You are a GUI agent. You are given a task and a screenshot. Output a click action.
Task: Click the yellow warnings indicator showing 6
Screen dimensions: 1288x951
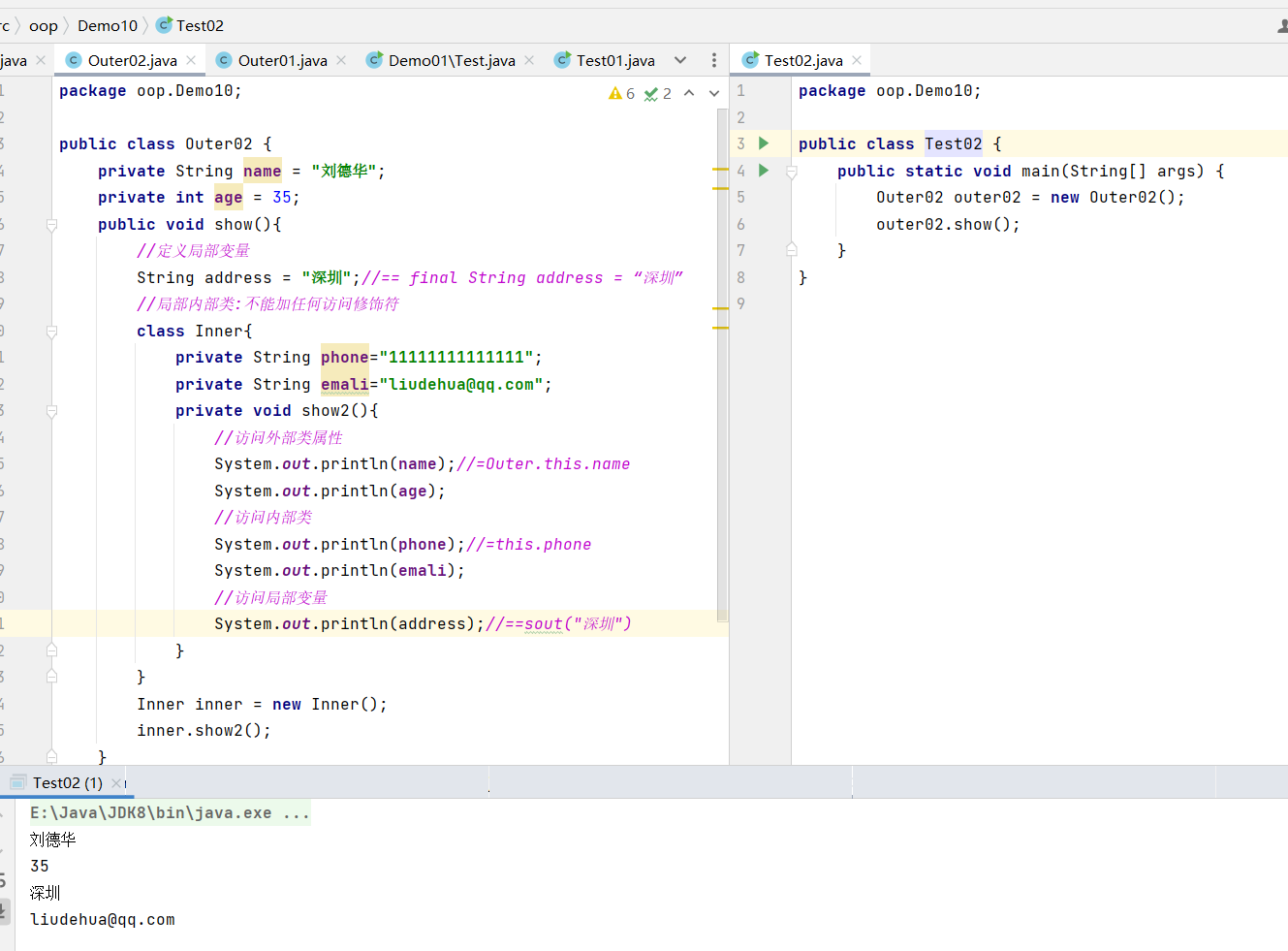621,93
